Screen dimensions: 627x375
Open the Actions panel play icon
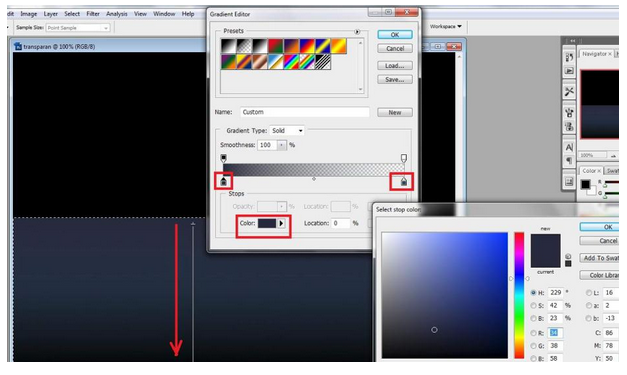coord(569,71)
